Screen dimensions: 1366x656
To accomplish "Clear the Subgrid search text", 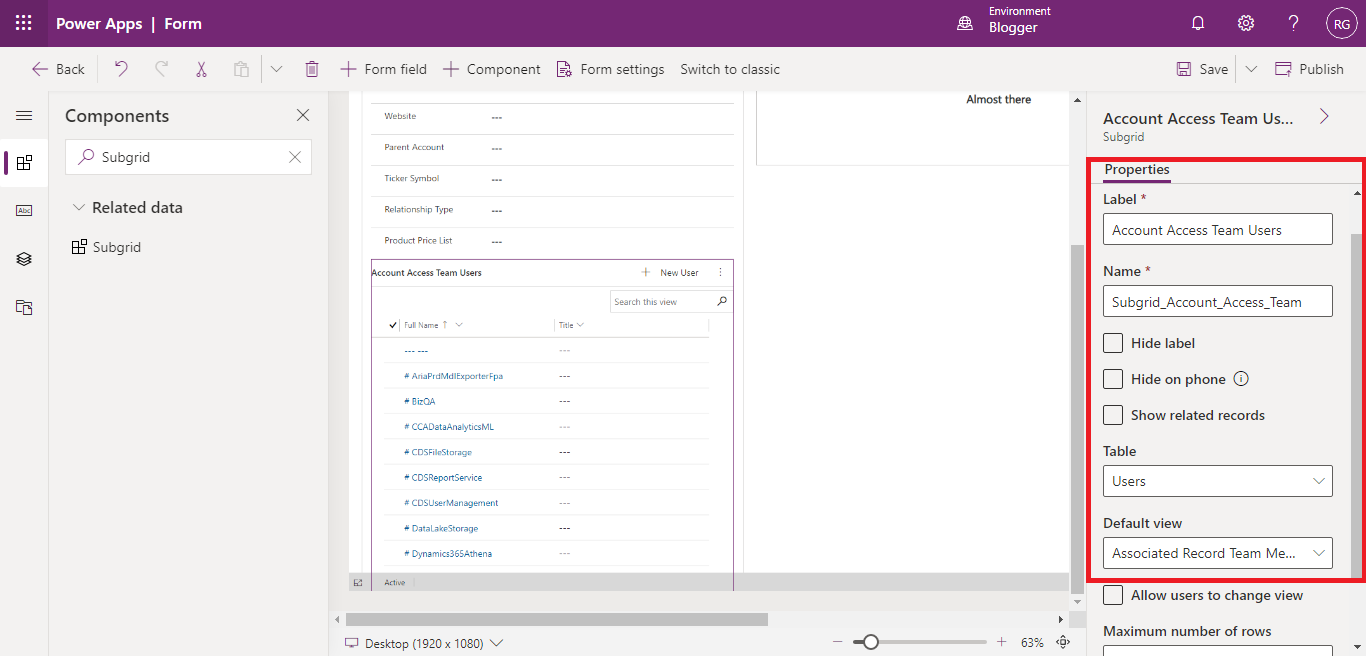I will coord(295,157).
